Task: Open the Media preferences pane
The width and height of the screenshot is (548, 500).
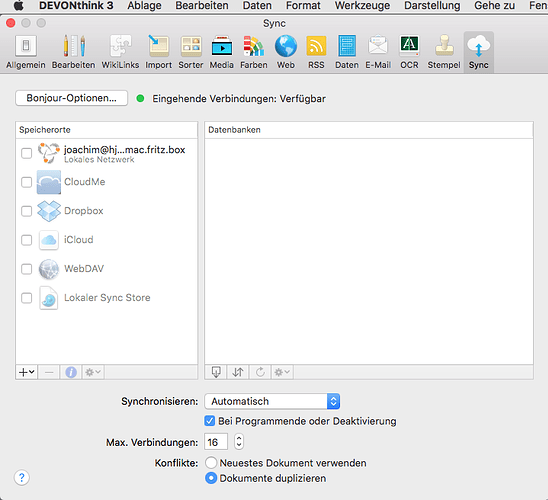Action: click(222, 52)
